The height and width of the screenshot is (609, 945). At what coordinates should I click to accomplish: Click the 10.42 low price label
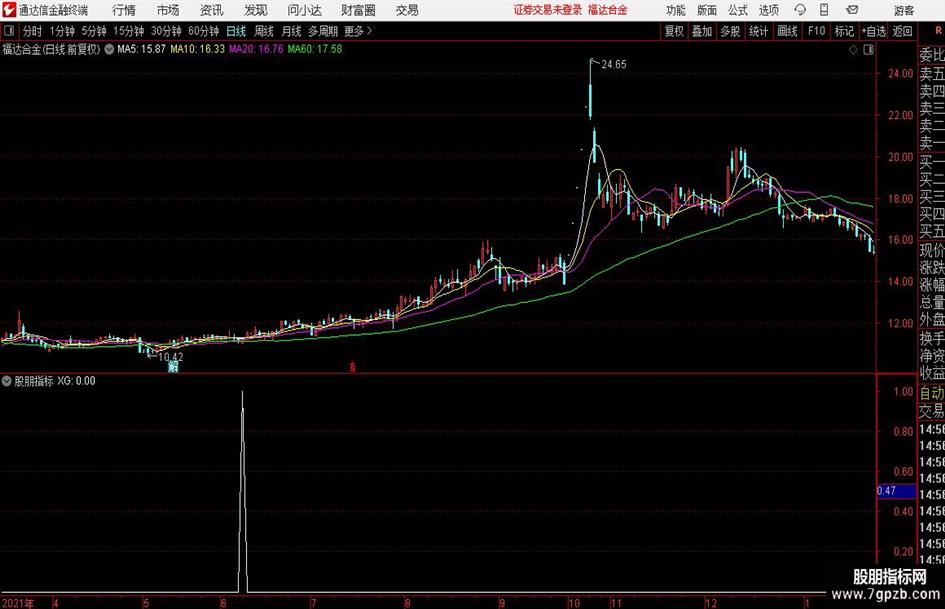(171, 357)
